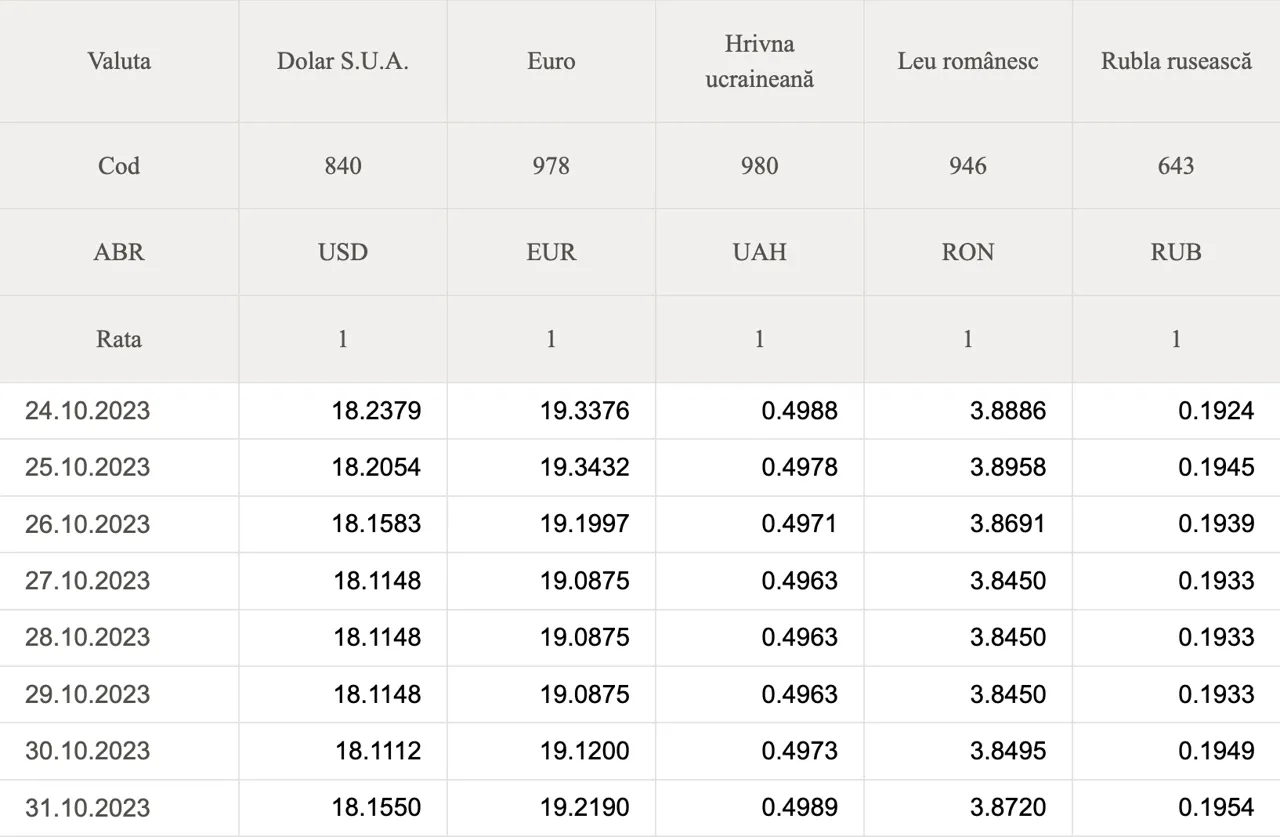Click the USD abbreviation cell
1280x837 pixels.
[x=343, y=252]
